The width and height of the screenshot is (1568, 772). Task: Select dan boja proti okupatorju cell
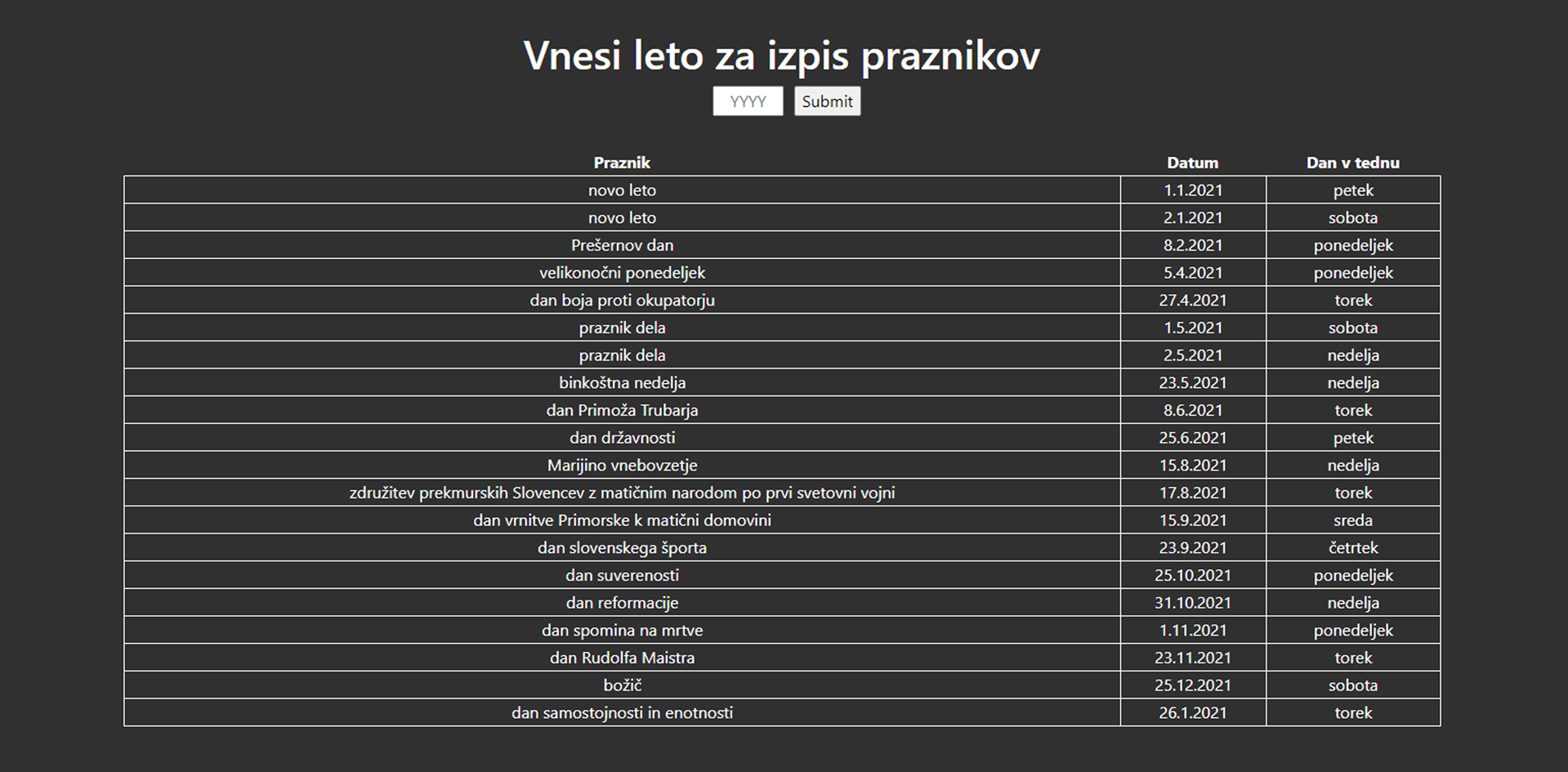pyautogui.click(x=622, y=300)
